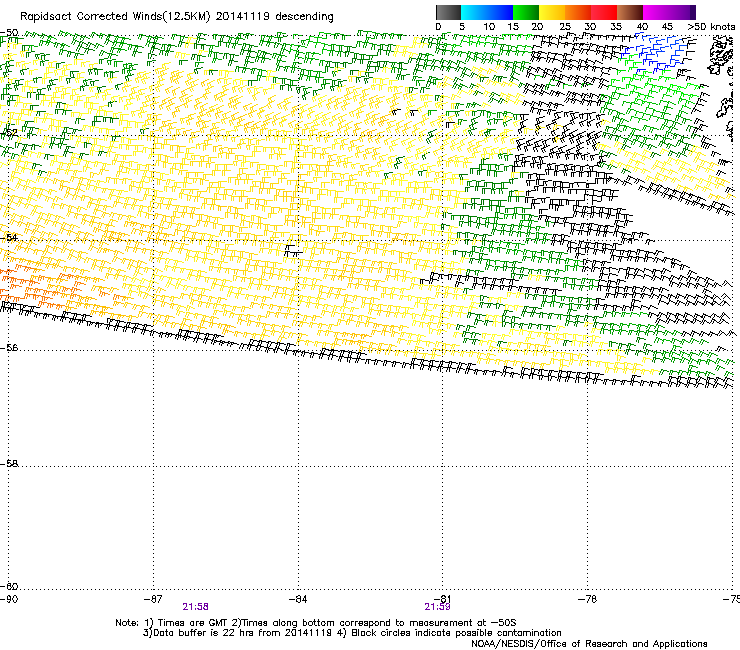Click the 'NOAA/NESDIS/Office of Research and Applications' credit
This screenshot has width=740, height=650.
coord(589,644)
